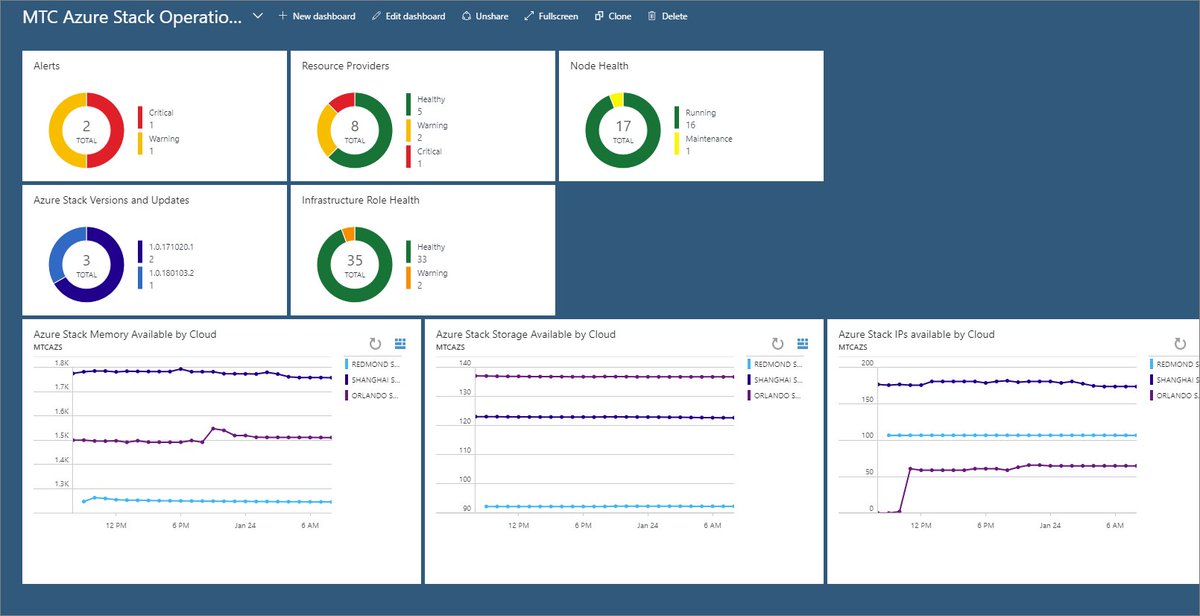Viewport: 1200px width, 616px height.
Task: Click the plus icon for New dashboard
Action: (x=282, y=17)
